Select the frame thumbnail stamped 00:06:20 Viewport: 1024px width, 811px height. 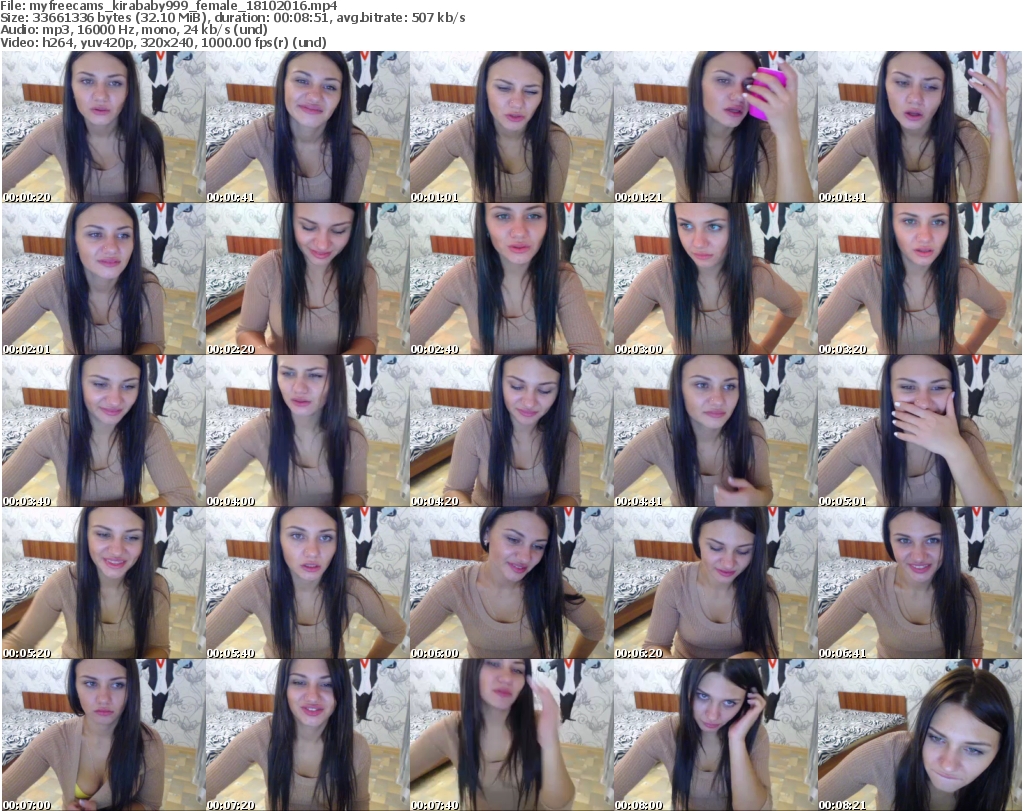pyautogui.click(x=716, y=583)
